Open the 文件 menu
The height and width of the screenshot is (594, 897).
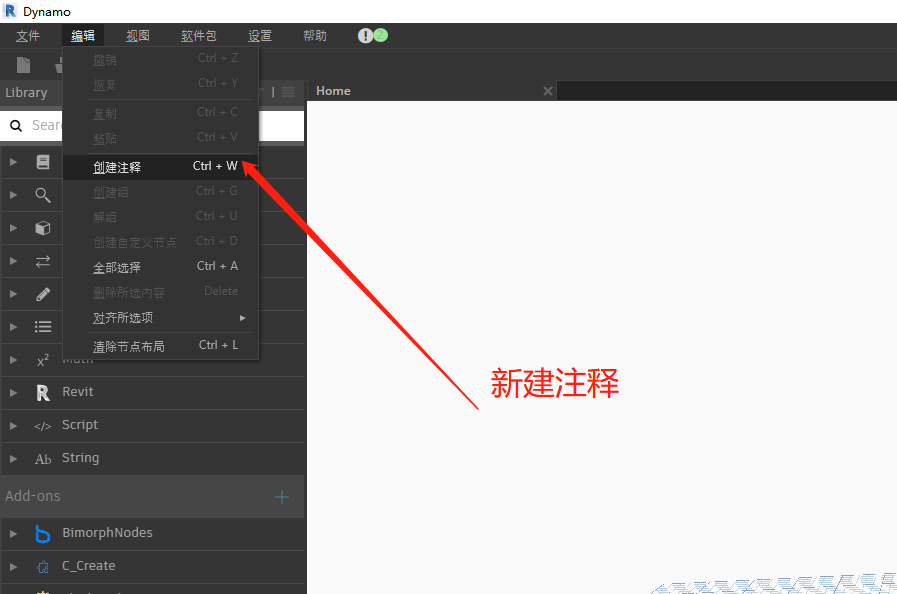tap(27, 36)
